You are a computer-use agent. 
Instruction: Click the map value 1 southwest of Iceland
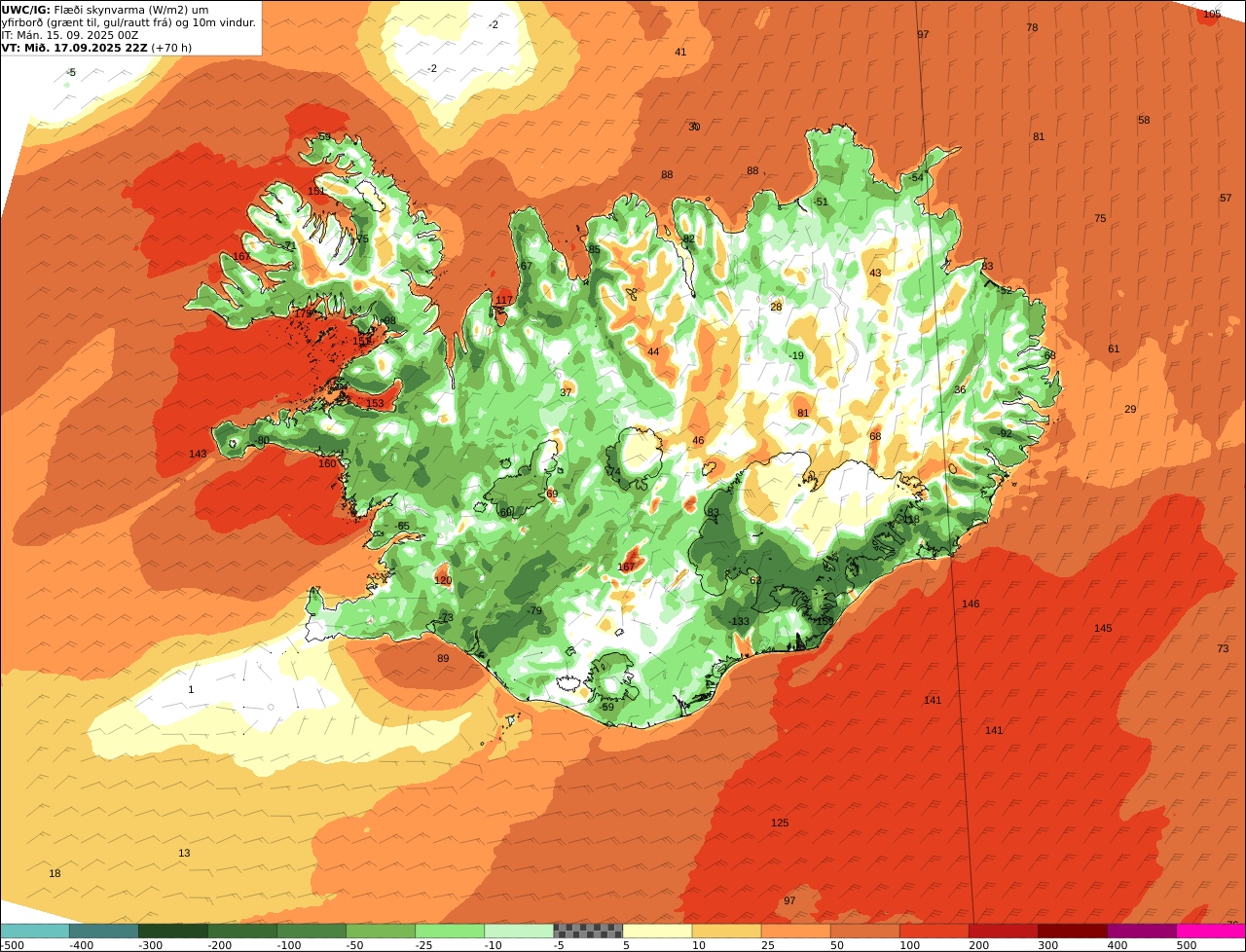pyautogui.click(x=191, y=689)
